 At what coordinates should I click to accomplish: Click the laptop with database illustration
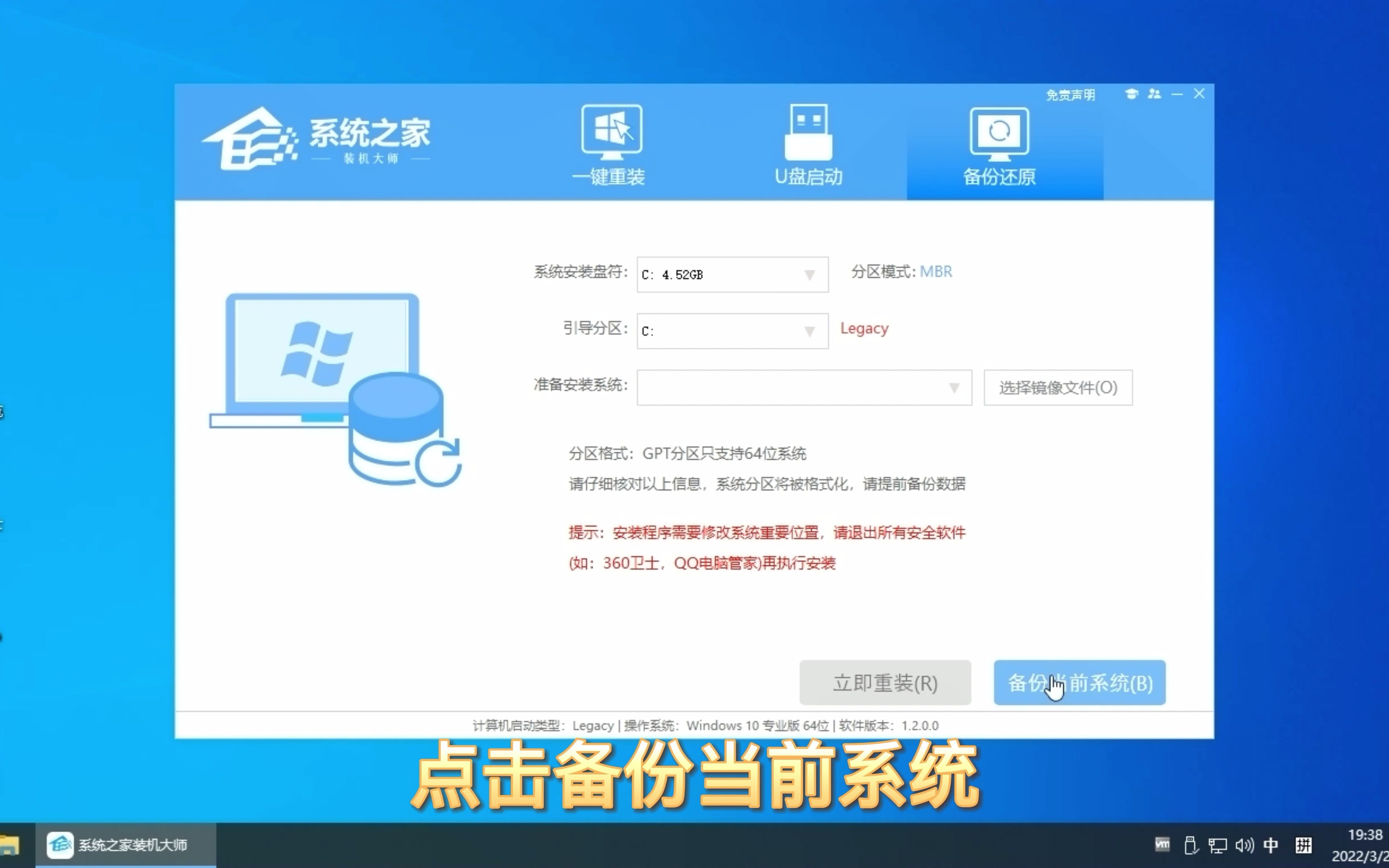335,390
